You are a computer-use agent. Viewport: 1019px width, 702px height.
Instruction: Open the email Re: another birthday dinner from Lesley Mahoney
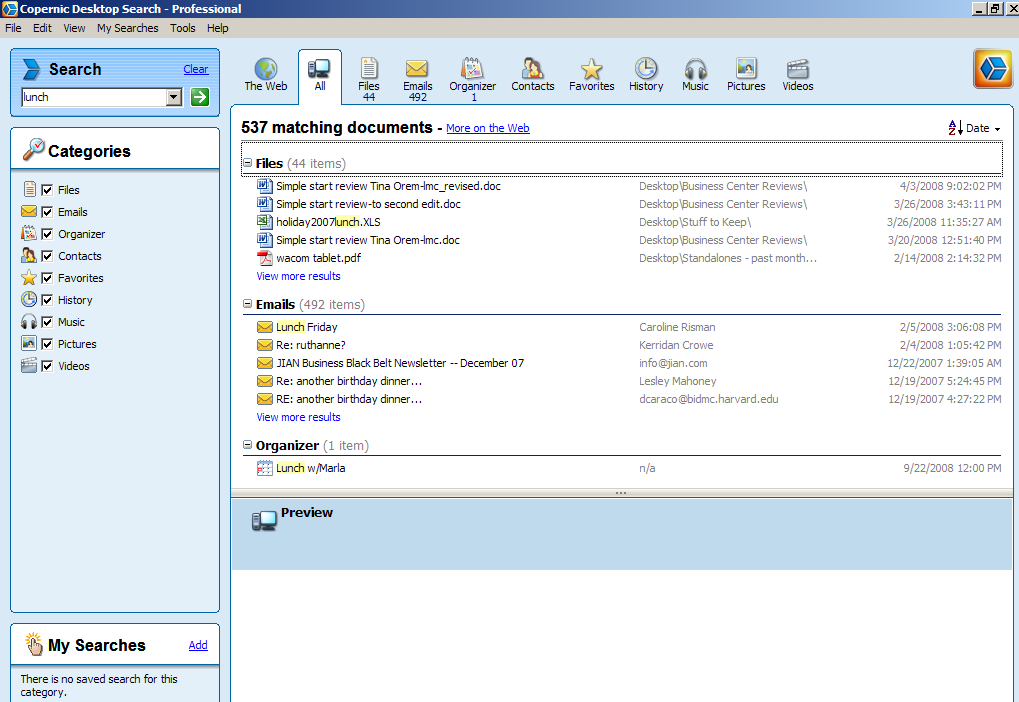click(x=349, y=381)
